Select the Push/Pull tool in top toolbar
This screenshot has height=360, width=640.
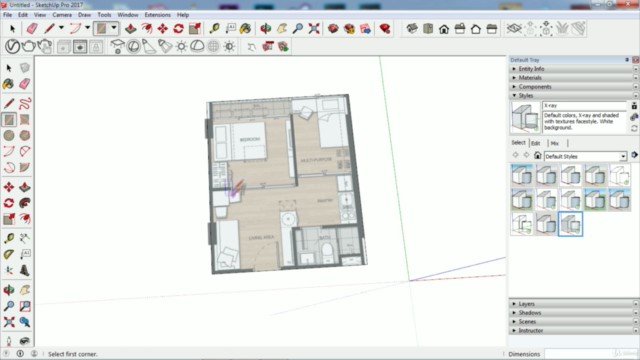(131, 29)
